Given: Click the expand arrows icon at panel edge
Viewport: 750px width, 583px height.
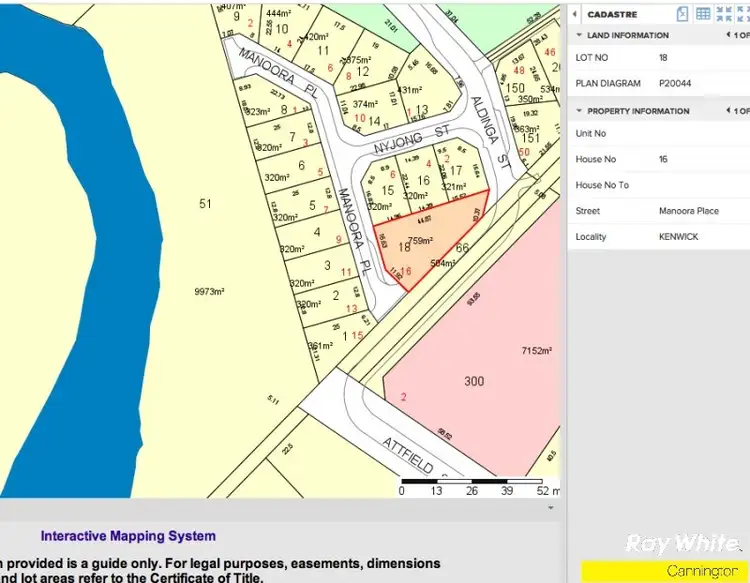Looking at the screenshot, I should pyautogui.click(x=743, y=14).
